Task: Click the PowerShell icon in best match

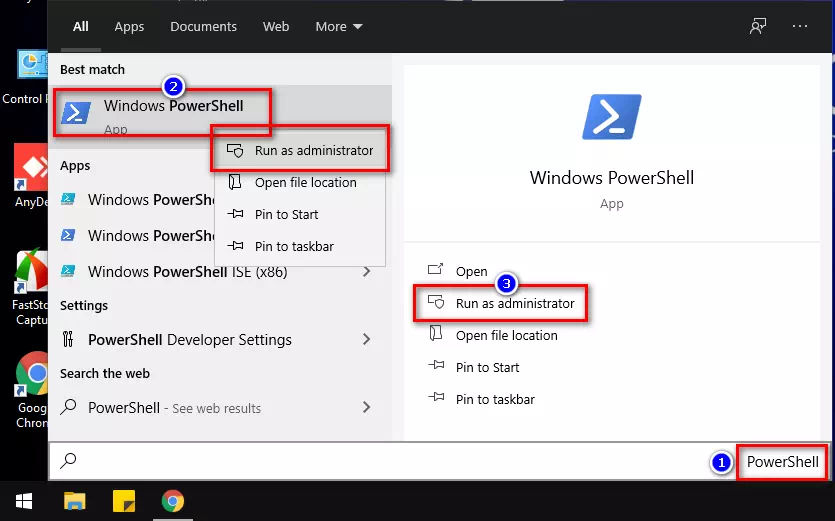Action: [x=76, y=113]
